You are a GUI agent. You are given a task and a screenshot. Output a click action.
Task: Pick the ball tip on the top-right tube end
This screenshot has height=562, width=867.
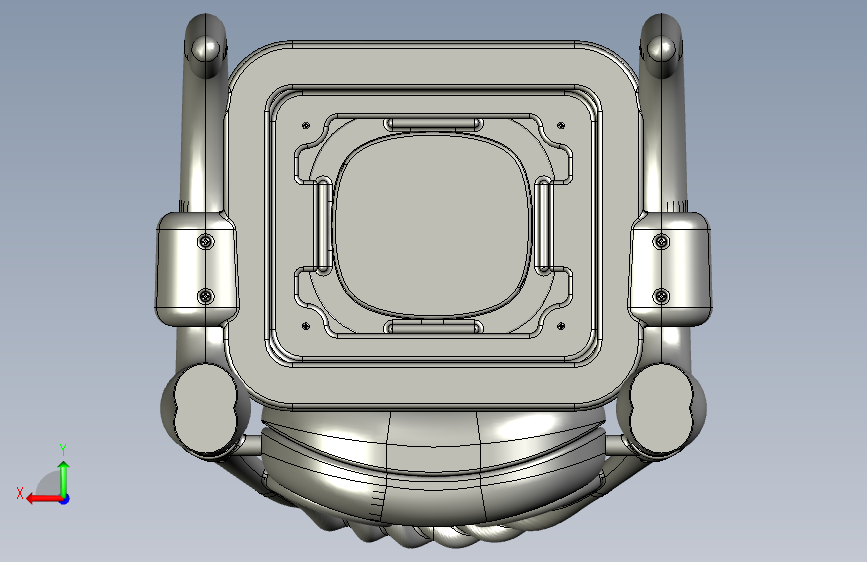click(x=661, y=49)
